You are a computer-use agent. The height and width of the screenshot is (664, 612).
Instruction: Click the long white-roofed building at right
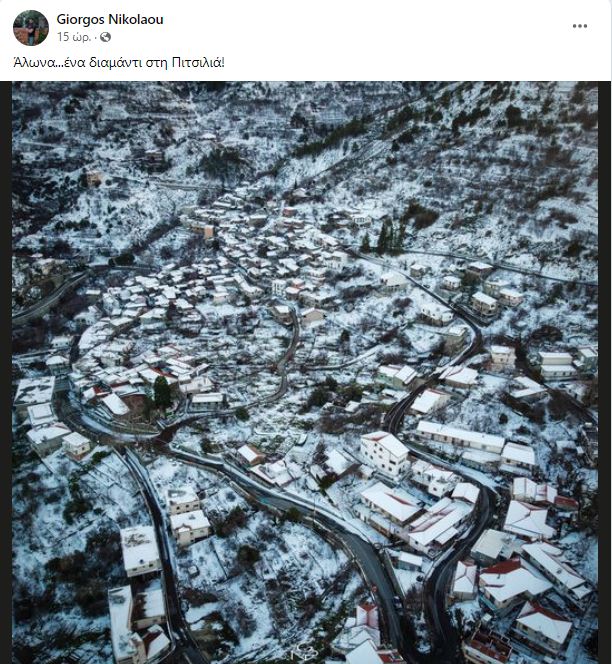coord(460,437)
